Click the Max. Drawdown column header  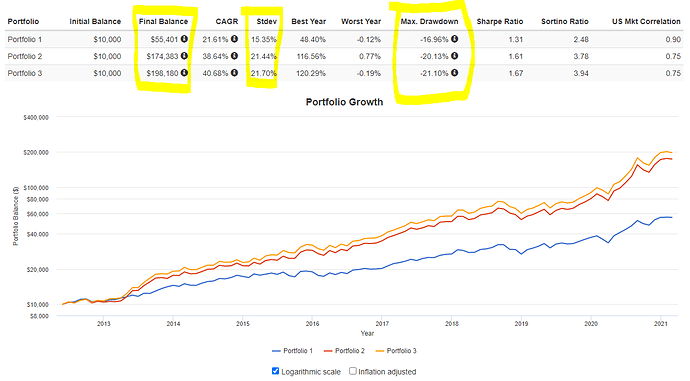(429, 21)
